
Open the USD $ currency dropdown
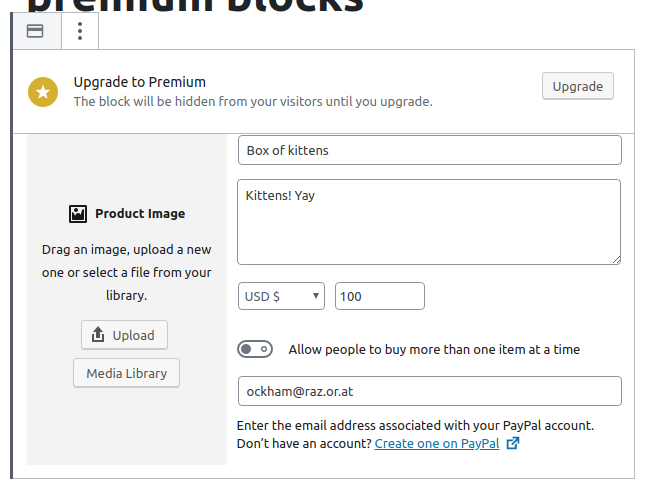click(x=281, y=296)
